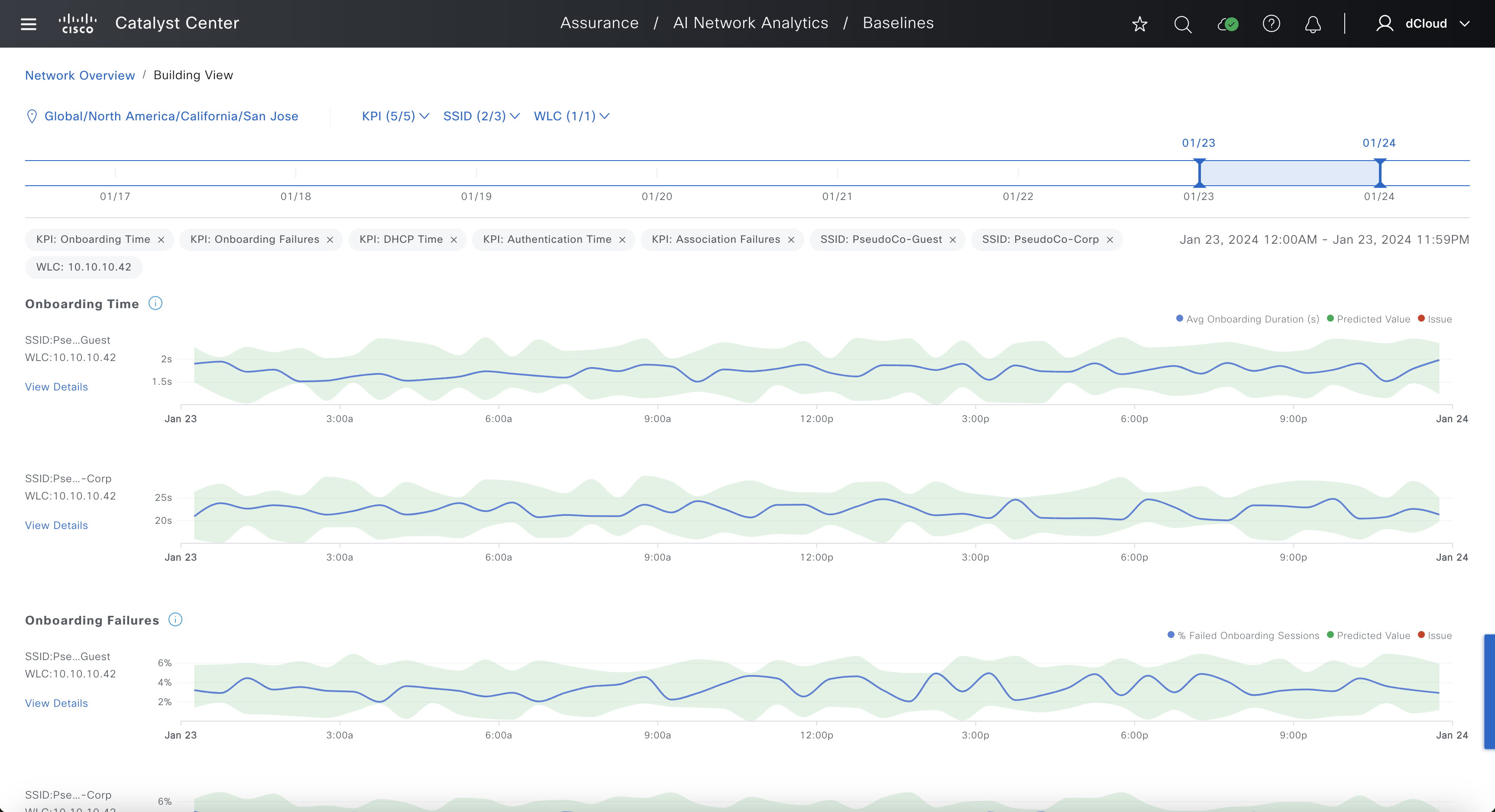Toggle Issue legend in Onboarding Time

click(1435, 319)
